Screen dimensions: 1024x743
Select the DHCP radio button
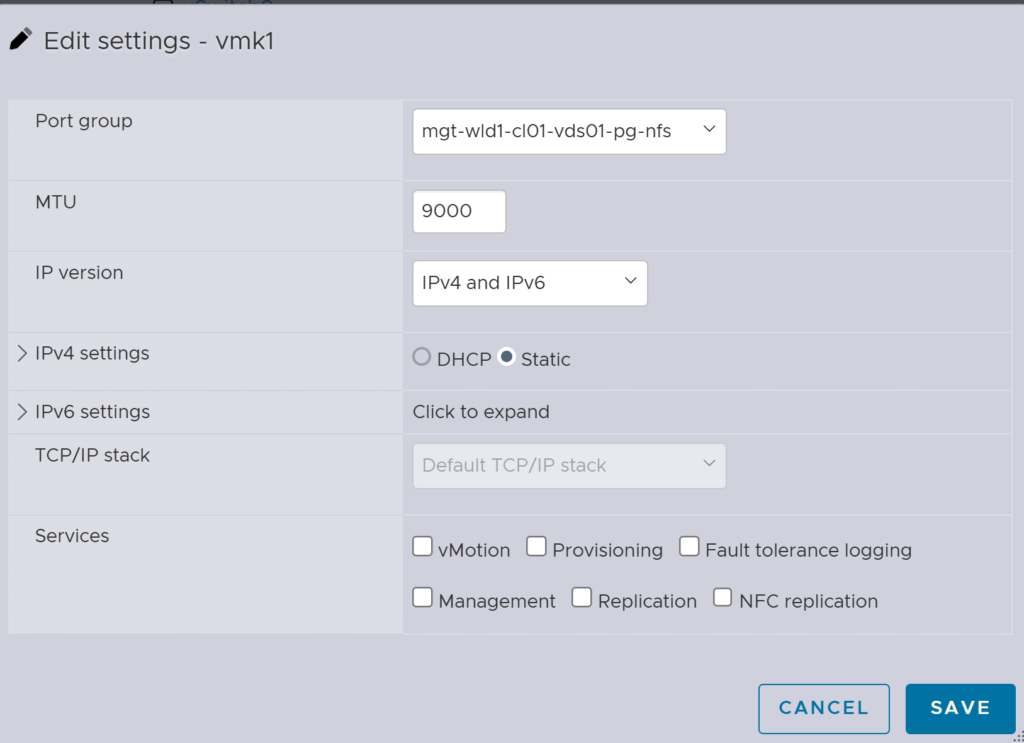(422, 358)
